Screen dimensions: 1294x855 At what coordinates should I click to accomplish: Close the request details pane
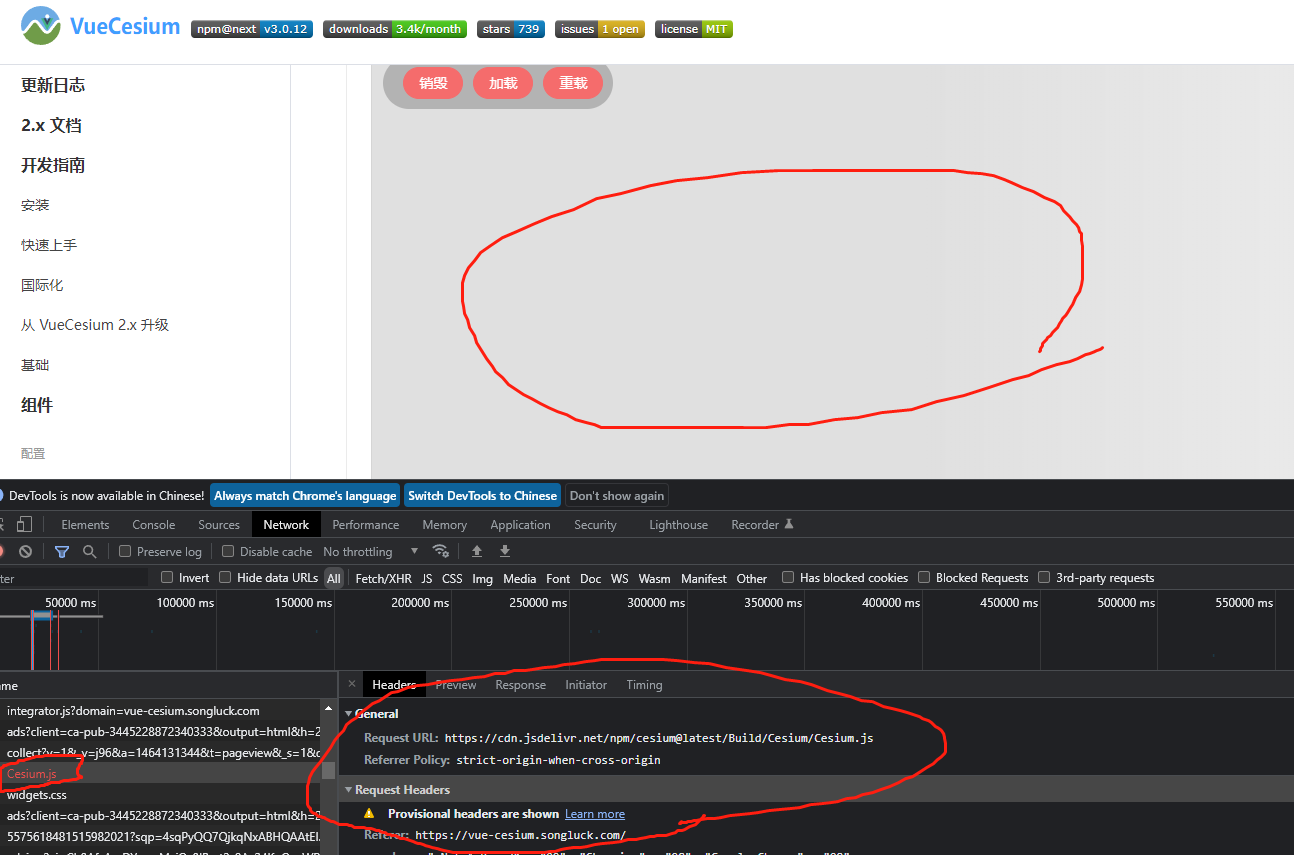click(351, 684)
